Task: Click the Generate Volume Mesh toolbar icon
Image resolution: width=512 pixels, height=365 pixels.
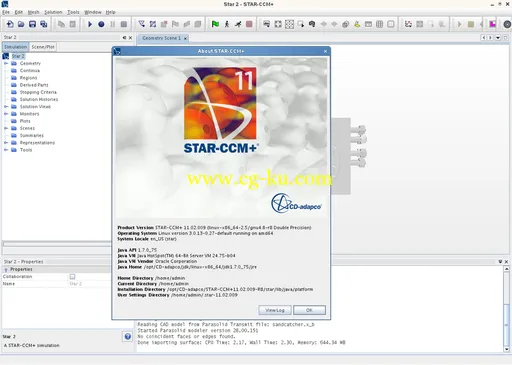Action: (153, 24)
